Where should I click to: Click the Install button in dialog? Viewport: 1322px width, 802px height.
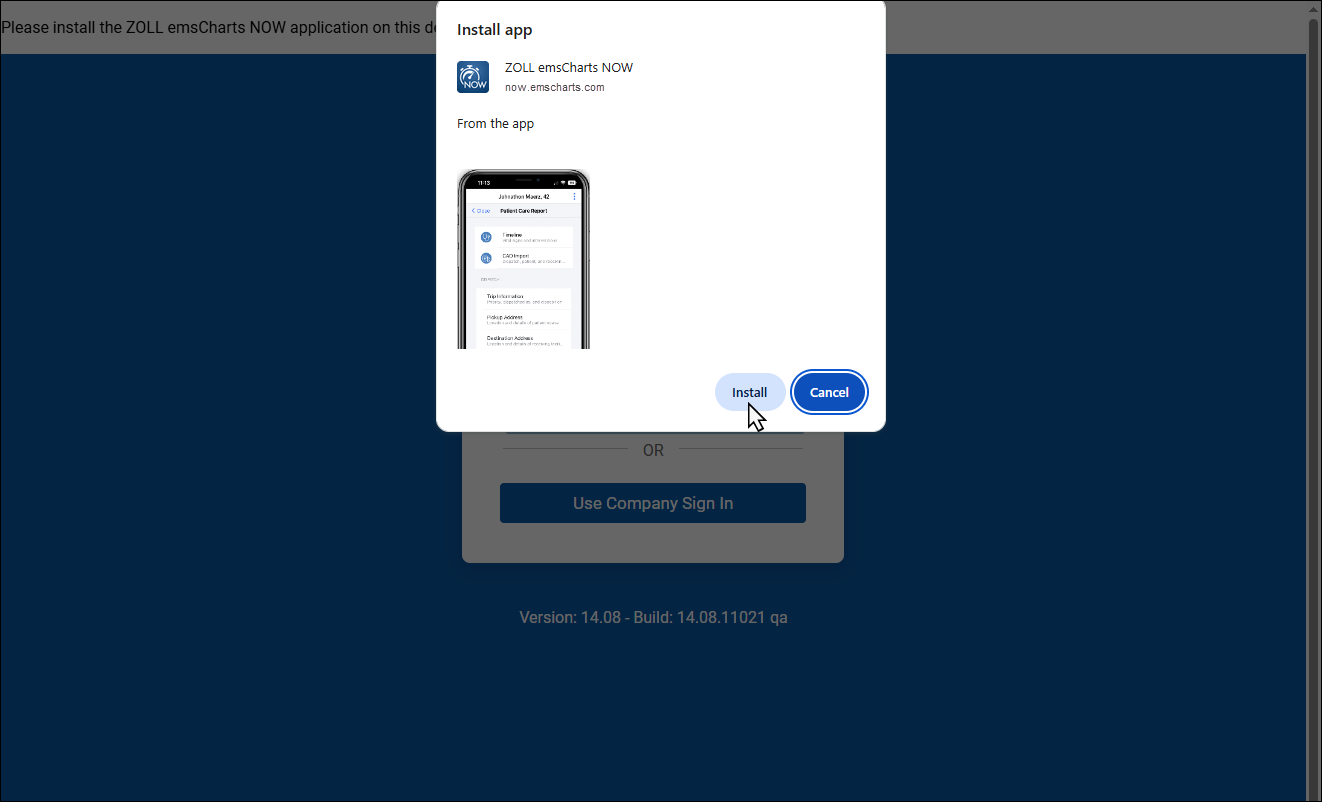(749, 392)
